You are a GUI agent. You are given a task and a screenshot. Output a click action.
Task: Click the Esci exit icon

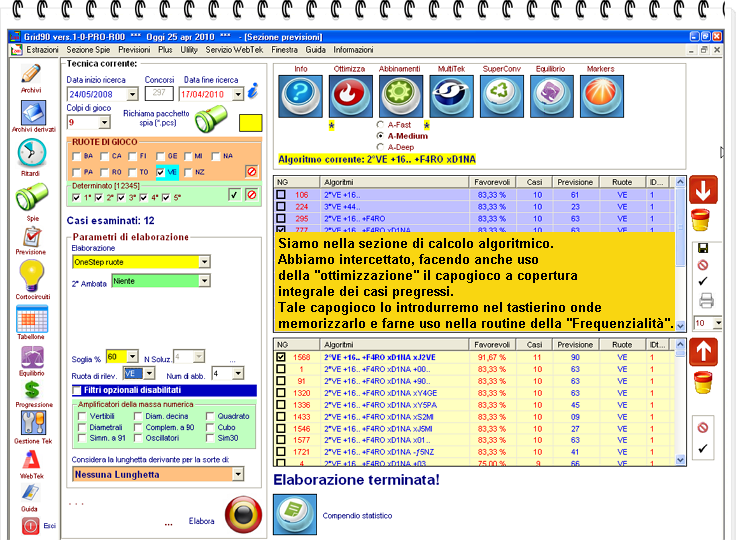(31, 525)
